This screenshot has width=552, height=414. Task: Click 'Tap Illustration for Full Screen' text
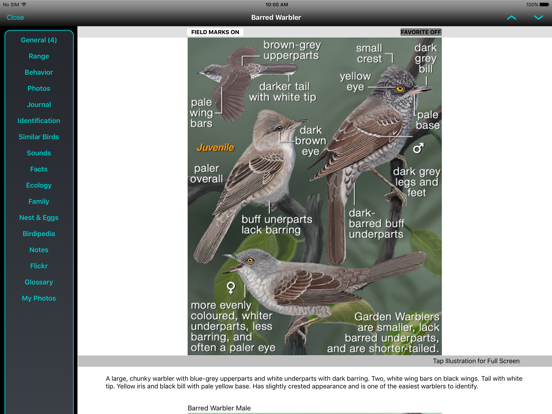point(476,361)
